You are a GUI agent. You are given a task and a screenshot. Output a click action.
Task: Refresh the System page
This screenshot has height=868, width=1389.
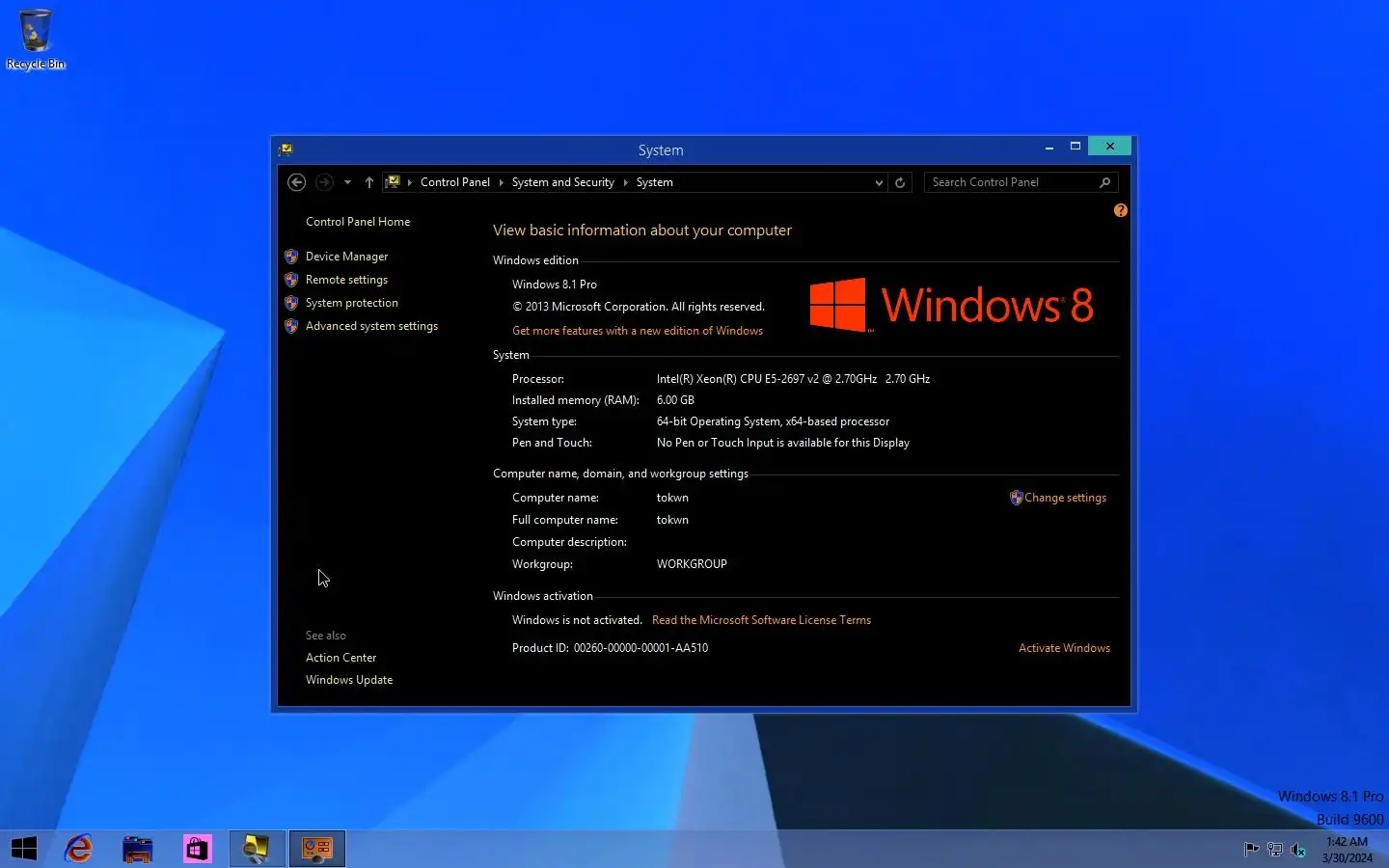click(x=900, y=182)
